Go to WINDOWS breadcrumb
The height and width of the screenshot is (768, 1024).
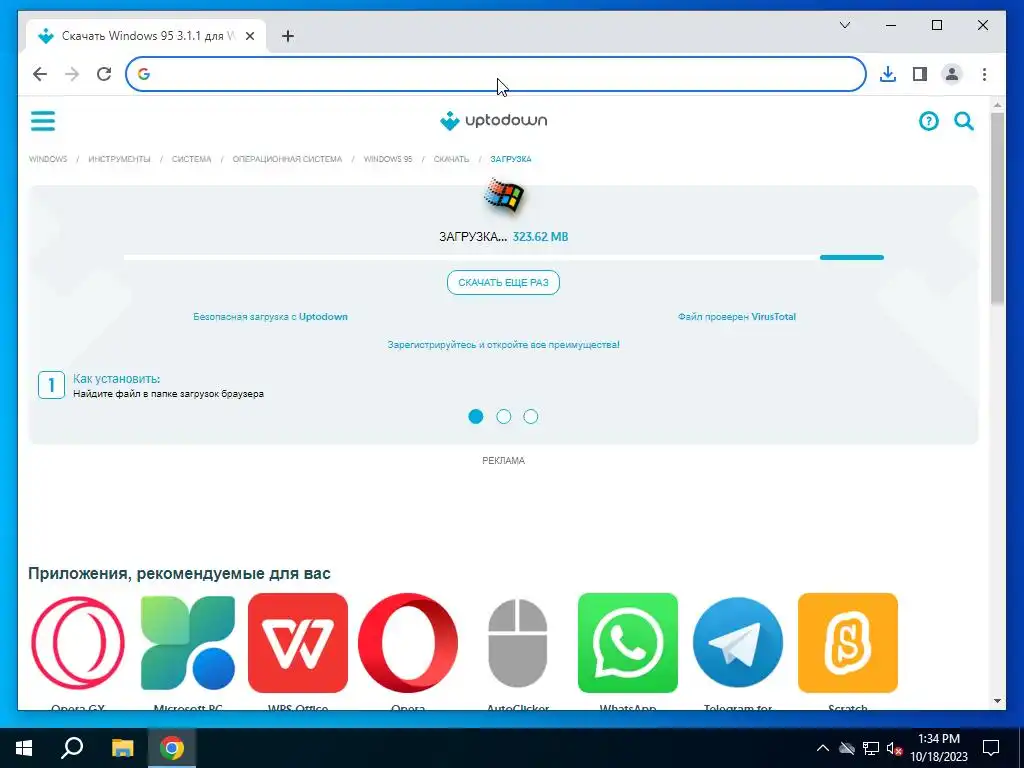(x=48, y=159)
